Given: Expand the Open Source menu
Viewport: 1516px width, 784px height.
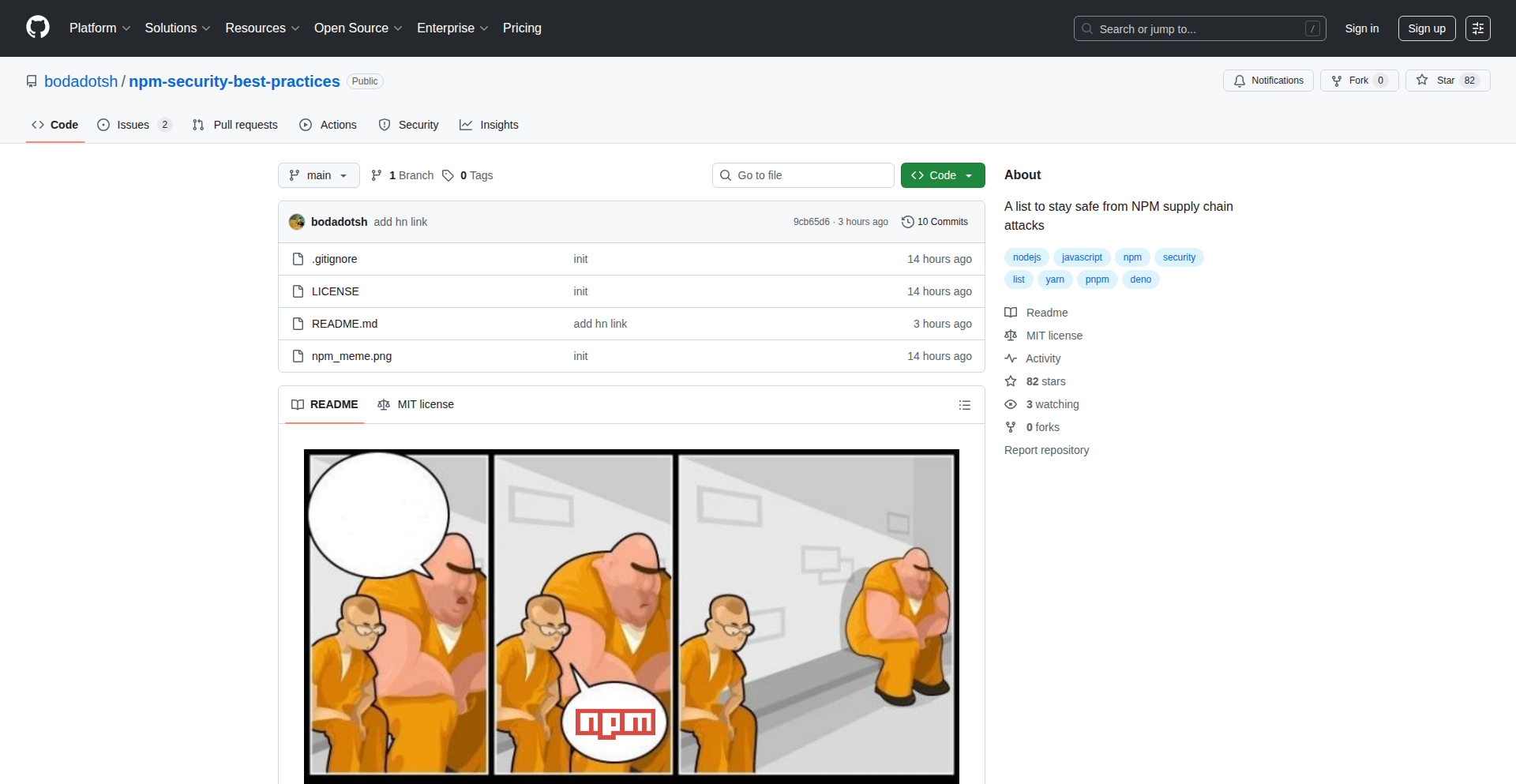Looking at the screenshot, I should click(358, 28).
